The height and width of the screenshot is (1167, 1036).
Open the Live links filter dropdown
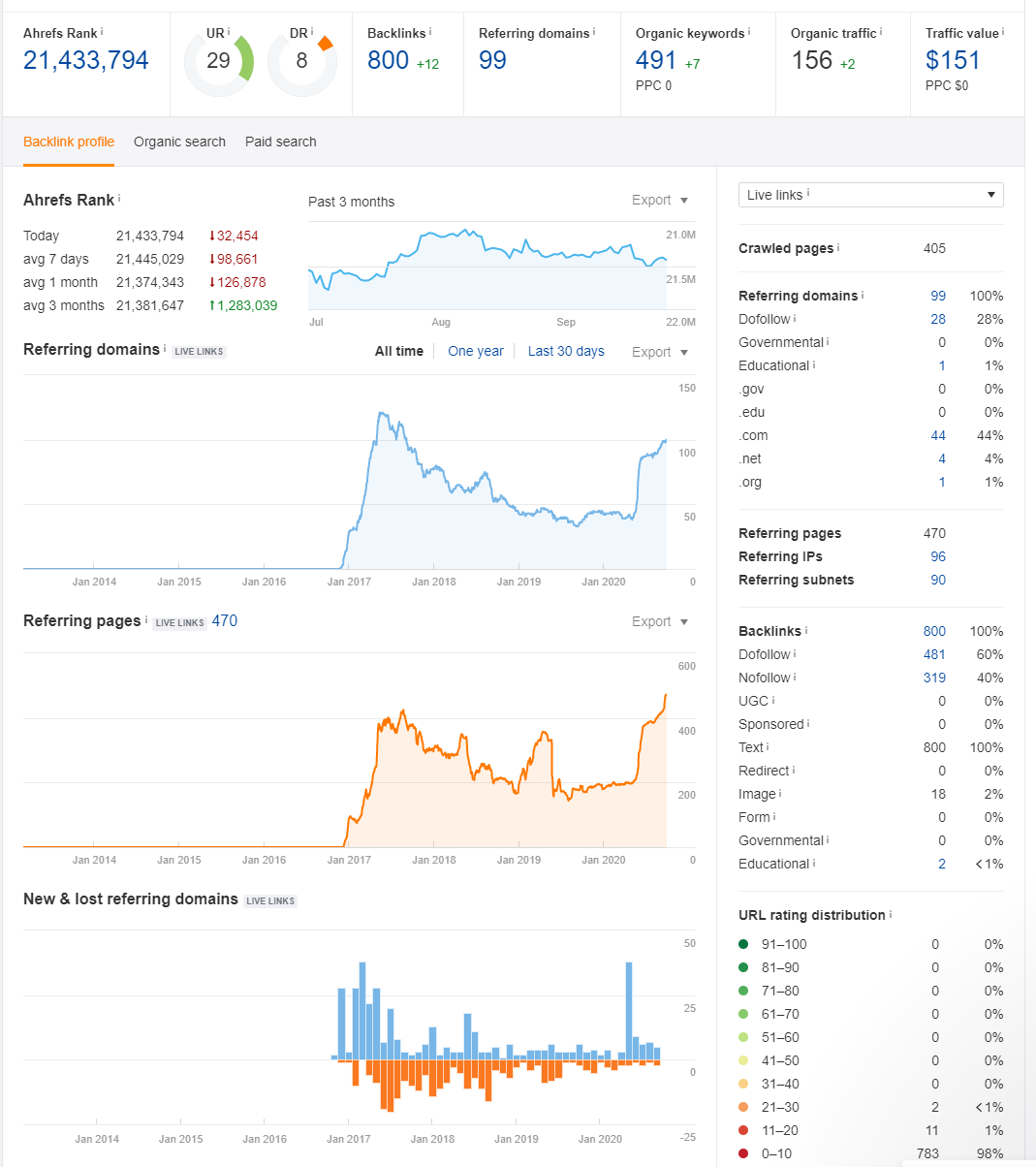point(870,194)
